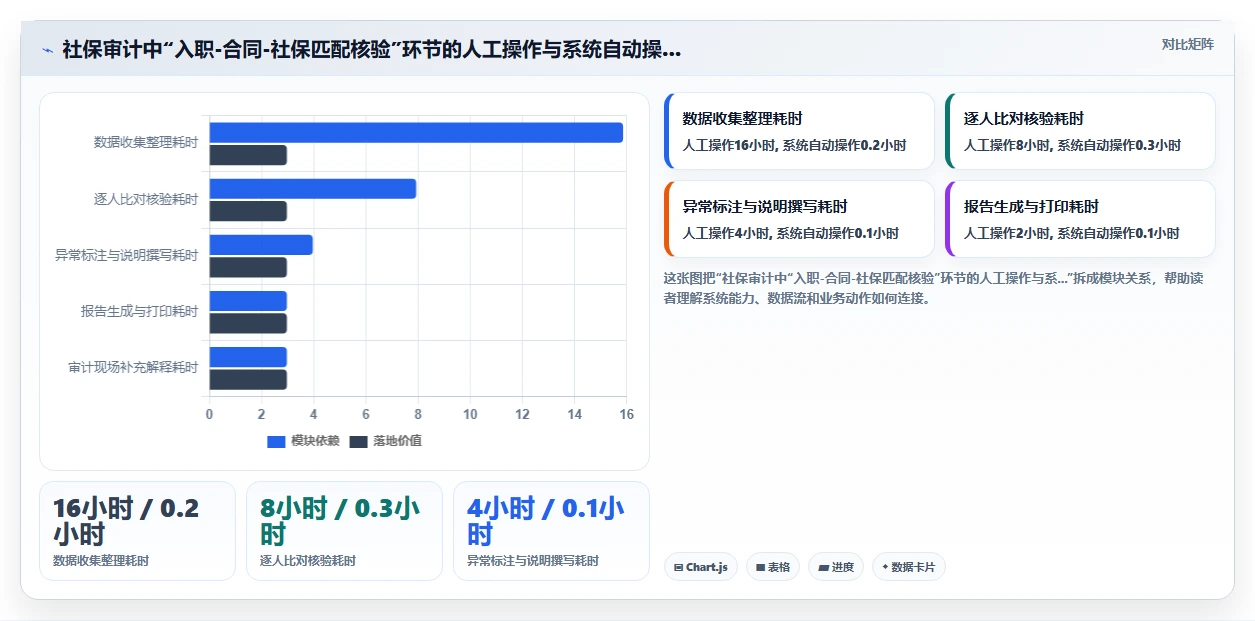
Task: Click the 模块依赖 legend text
Action: [x=315, y=441]
